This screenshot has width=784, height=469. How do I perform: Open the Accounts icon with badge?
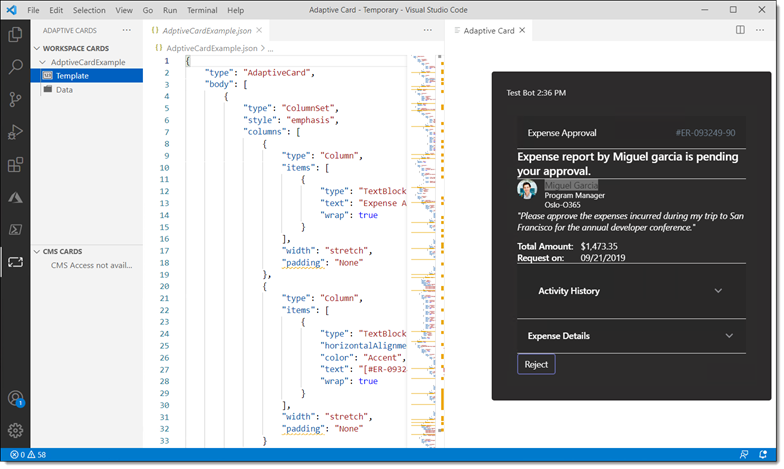point(15,399)
